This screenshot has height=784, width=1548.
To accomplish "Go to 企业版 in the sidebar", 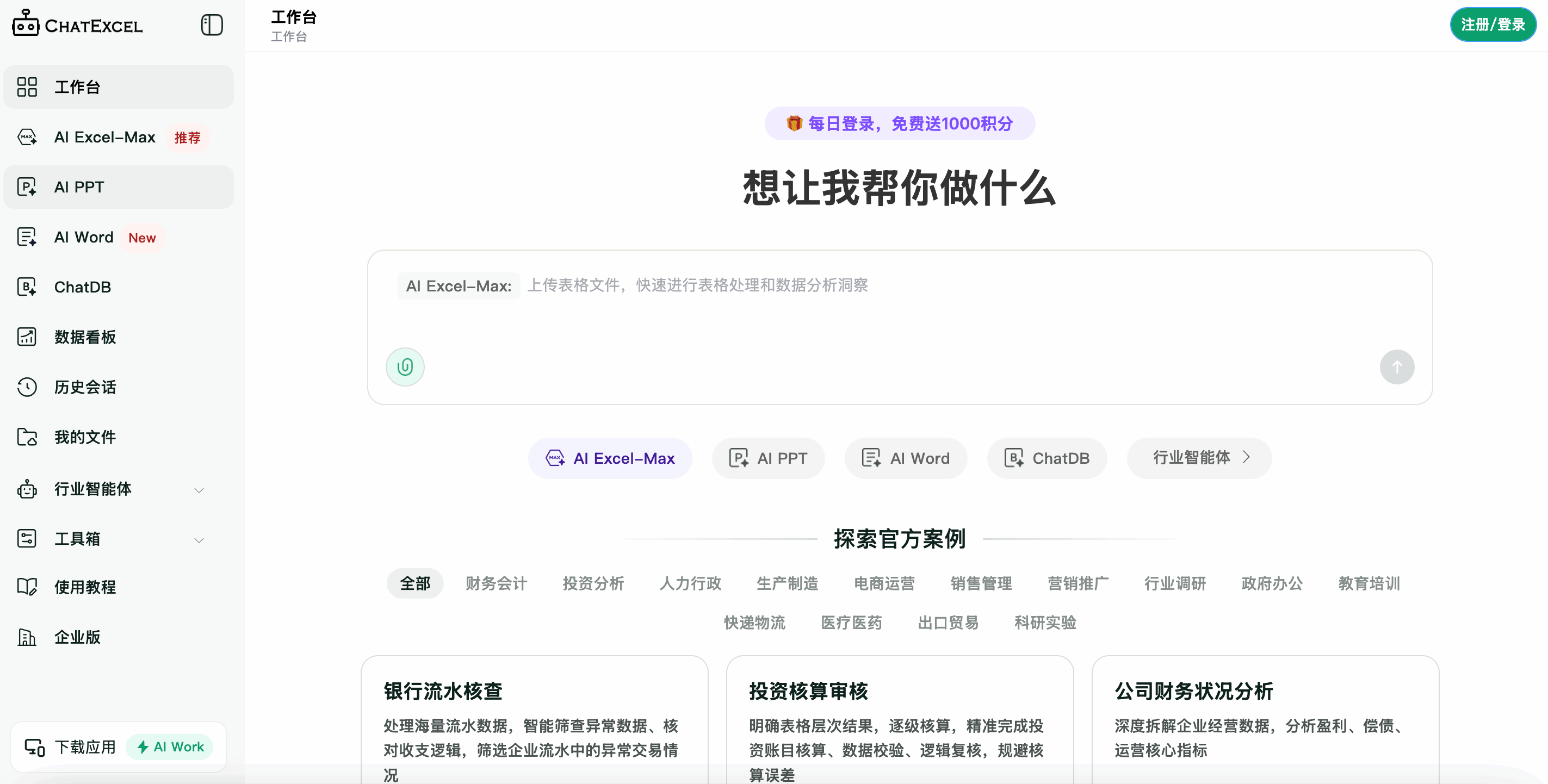I will click(x=119, y=637).
